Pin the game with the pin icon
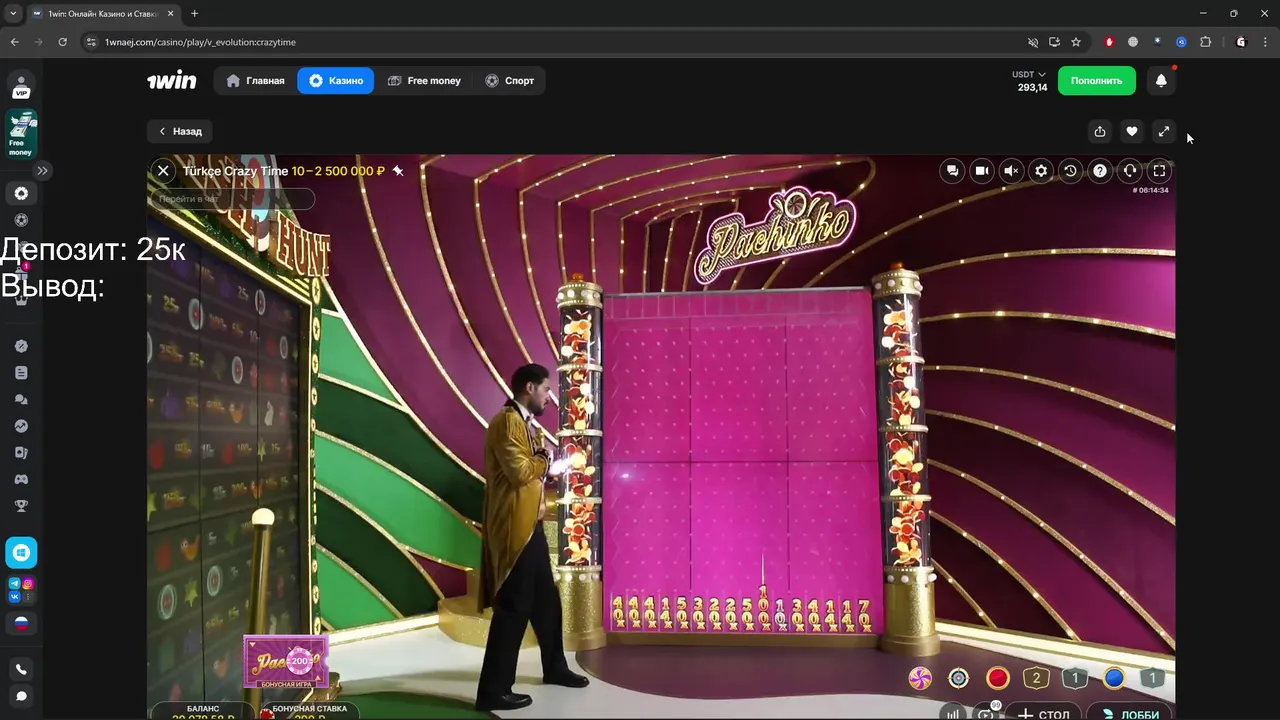Screen dimensions: 1280x720 pyautogui.click(x=398, y=171)
